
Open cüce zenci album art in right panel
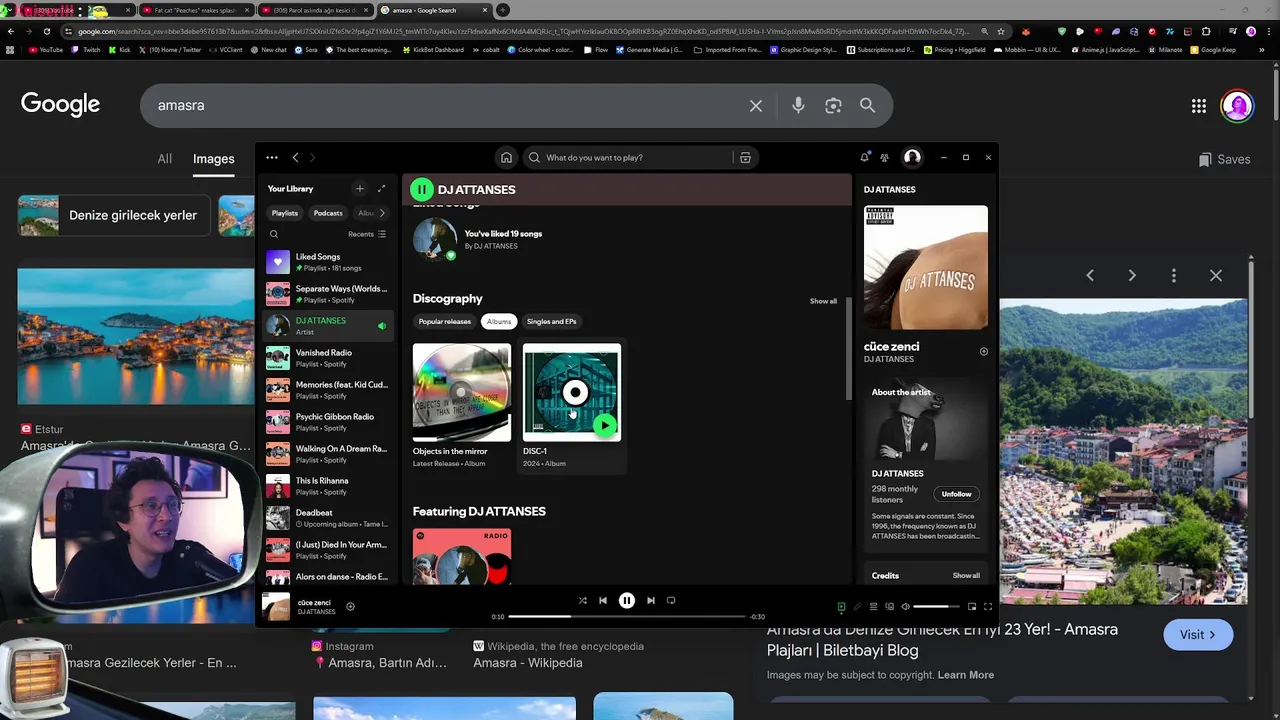tap(926, 267)
